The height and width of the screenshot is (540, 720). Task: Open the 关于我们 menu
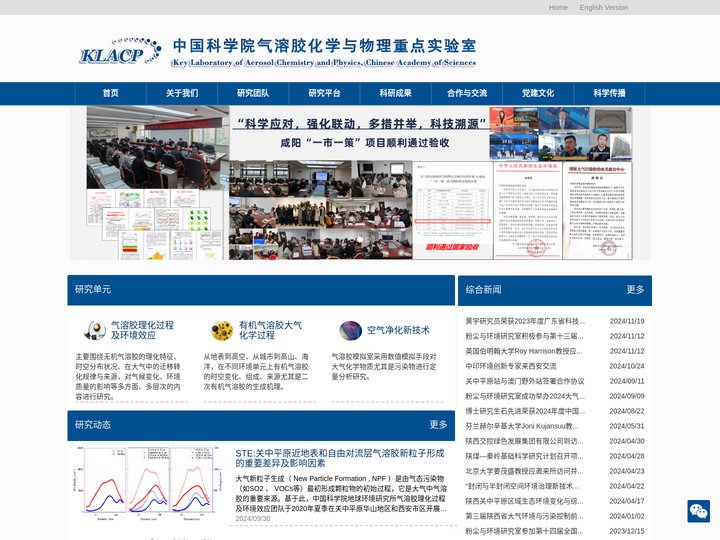[182, 93]
